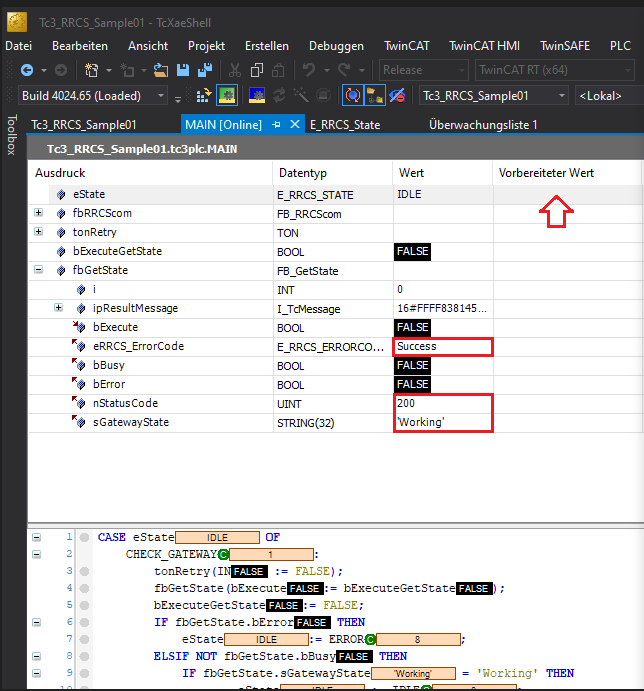Click the navigate back arrow icon
This screenshot has height=691, width=644.
[27, 70]
